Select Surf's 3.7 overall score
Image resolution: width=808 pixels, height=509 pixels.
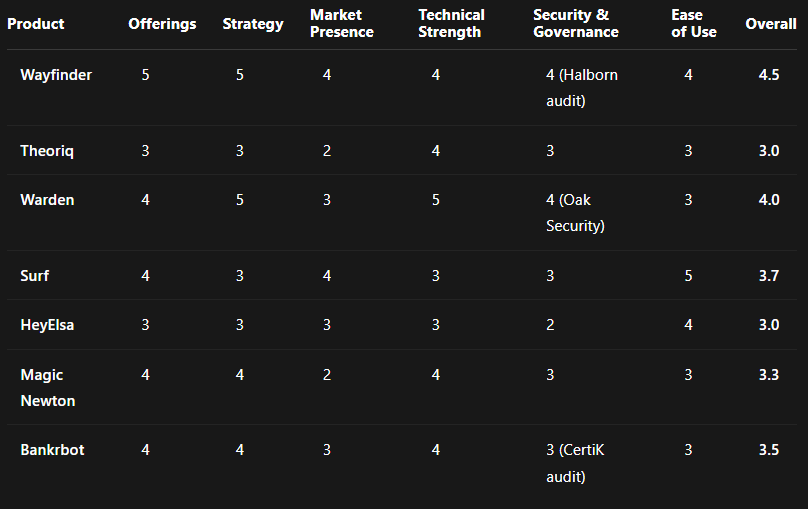(769, 275)
